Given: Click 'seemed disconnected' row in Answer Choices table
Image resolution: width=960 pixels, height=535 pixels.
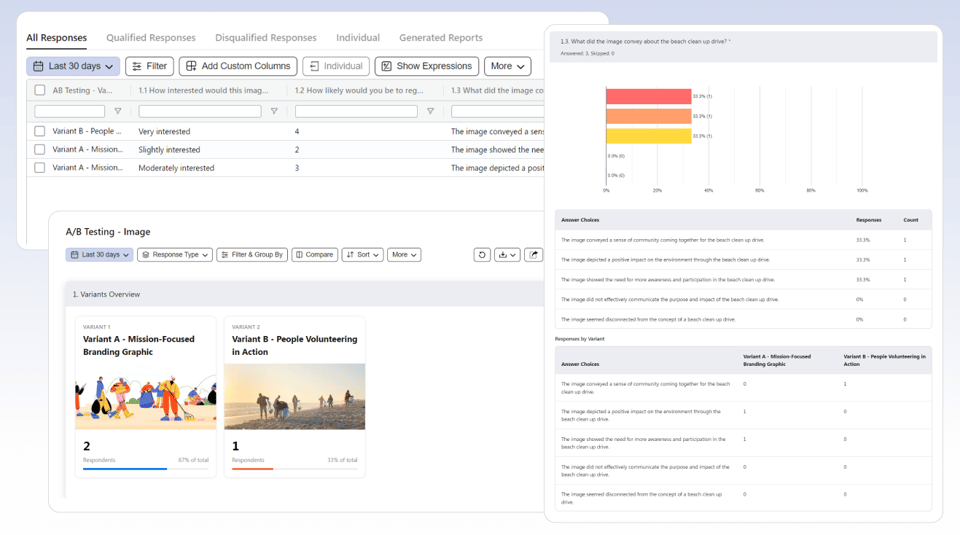Looking at the screenshot, I should (x=743, y=320).
